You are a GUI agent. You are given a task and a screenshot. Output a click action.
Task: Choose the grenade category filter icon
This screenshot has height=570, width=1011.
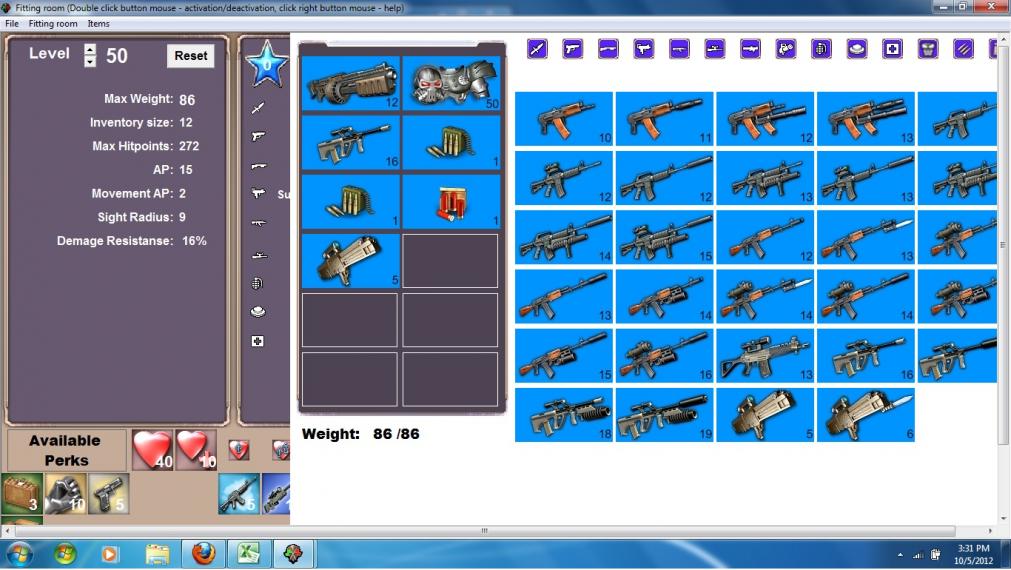821,48
